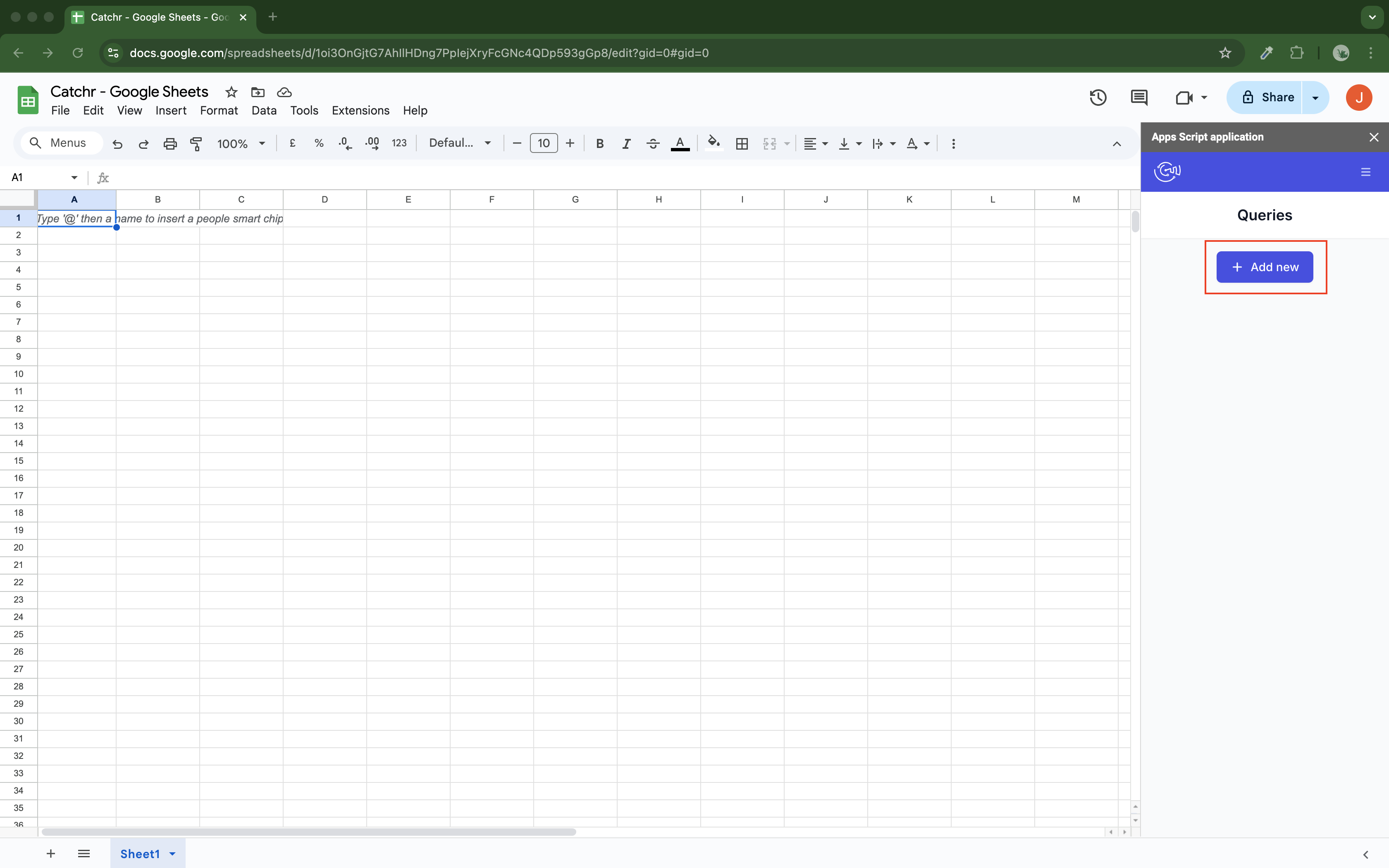
Task: Select column D header
Action: tap(325, 199)
